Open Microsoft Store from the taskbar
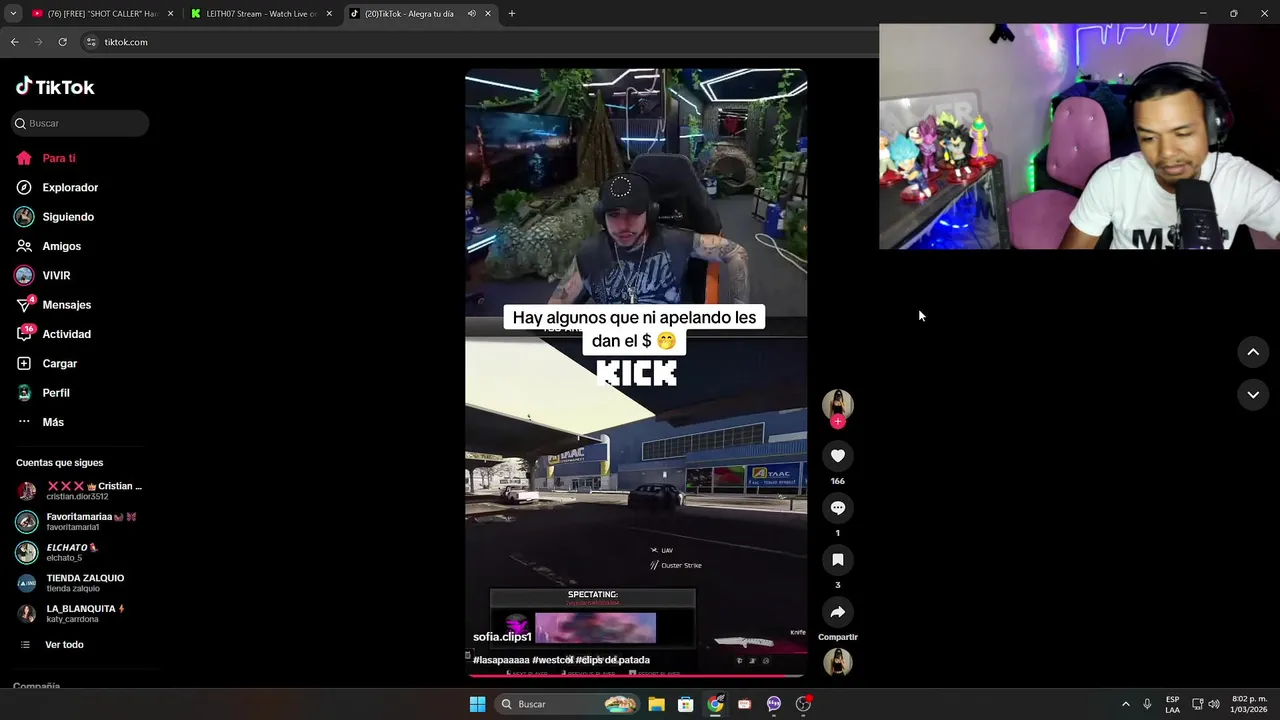The width and height of the screenshot is (1280, 720). pyautogui.click(x=686, y=704)
